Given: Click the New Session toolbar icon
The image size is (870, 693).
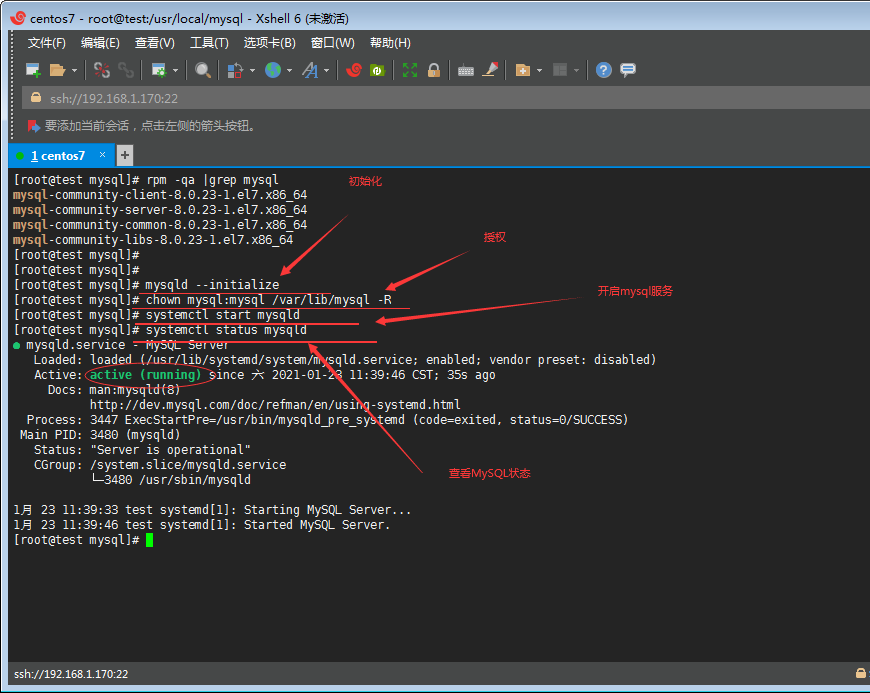Looking at the screenshot, I should tap(33, 70).
